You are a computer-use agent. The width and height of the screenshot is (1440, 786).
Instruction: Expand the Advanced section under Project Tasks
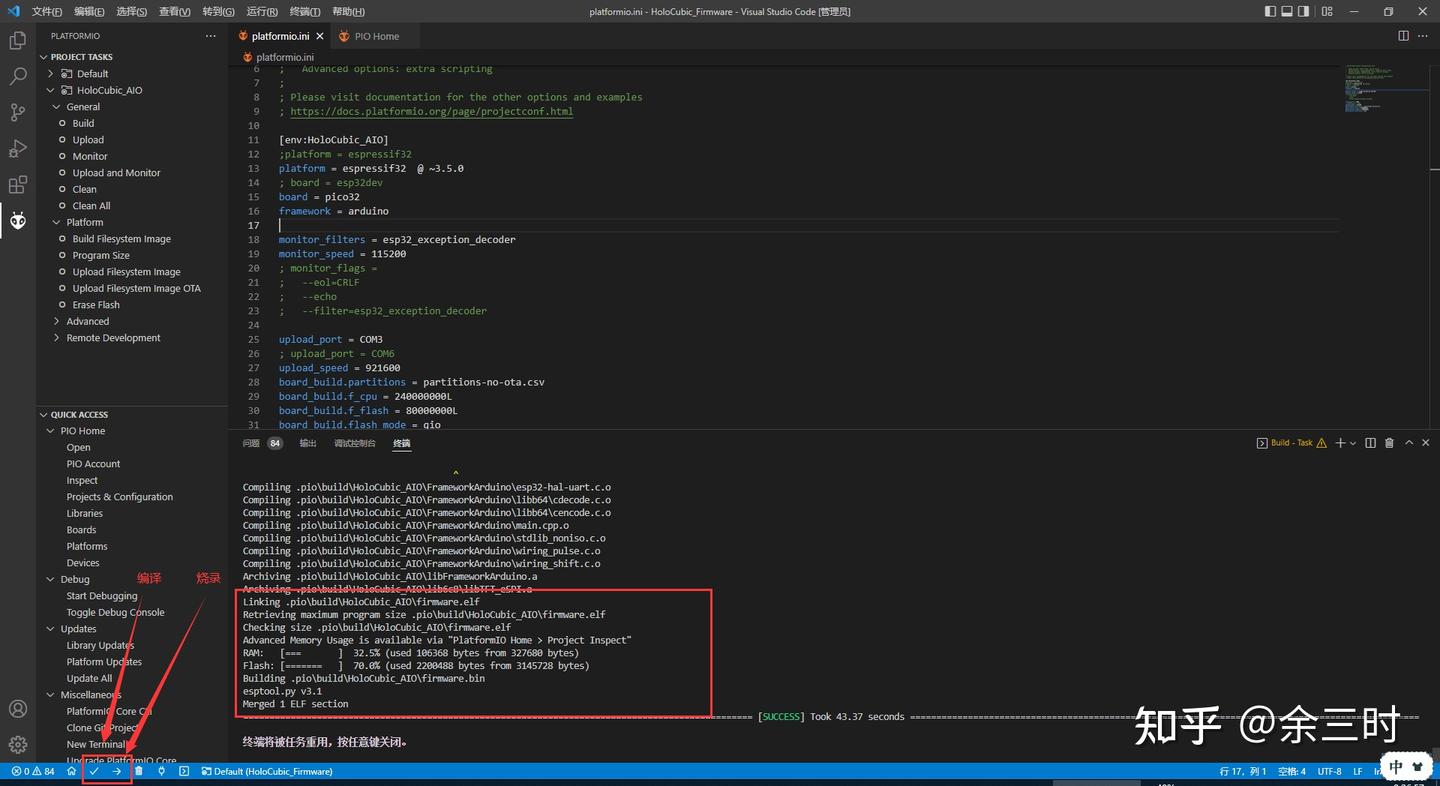(x=87, y=321)
